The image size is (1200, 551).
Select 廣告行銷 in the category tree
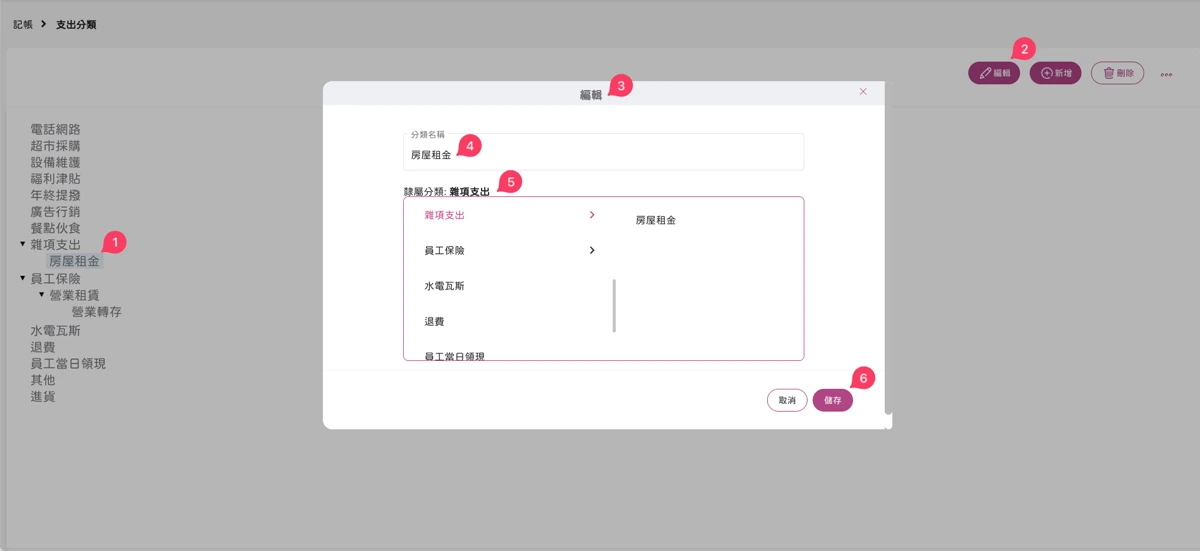[55, 212]
